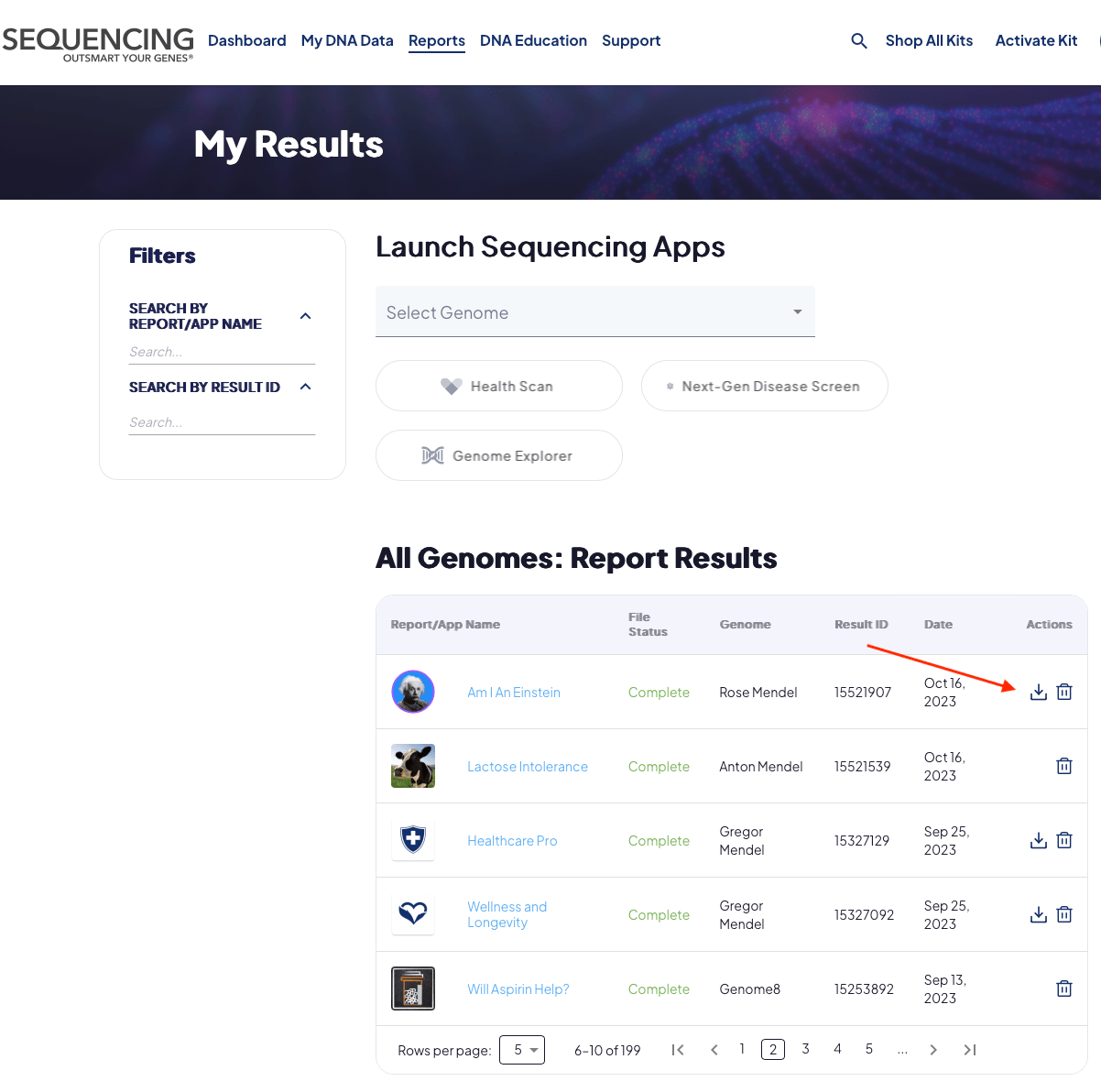The height and width of the screenshot is (1092, 1101).
Task: Collapse Search by Result ID filter
Action: point(306,387)
